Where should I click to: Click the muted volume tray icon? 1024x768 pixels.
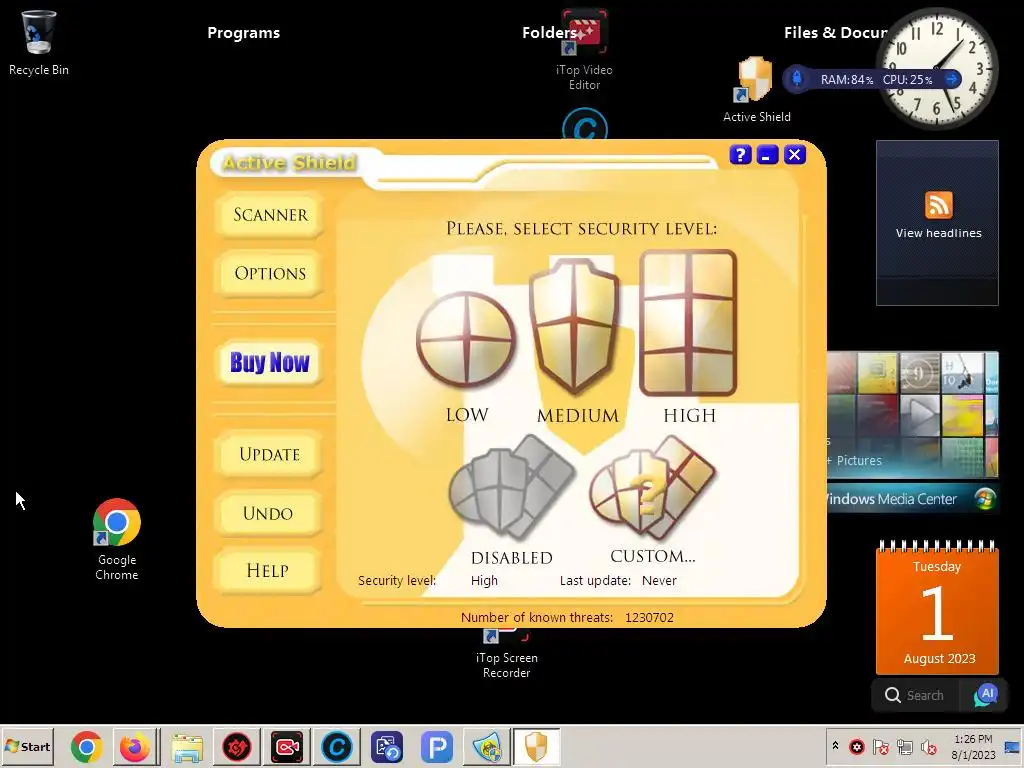pyautogui.click(x=928, y=746)
